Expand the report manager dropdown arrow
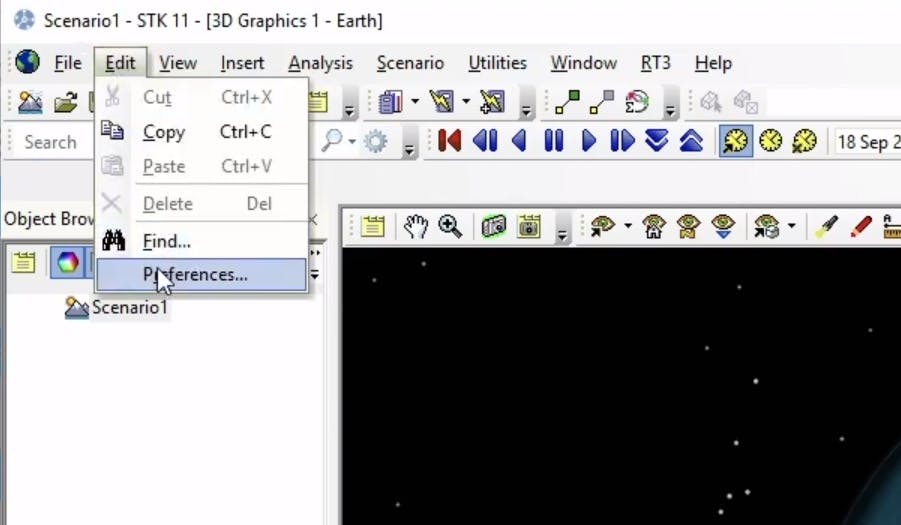This screenshot has width=901, height=525. [415, 102]
